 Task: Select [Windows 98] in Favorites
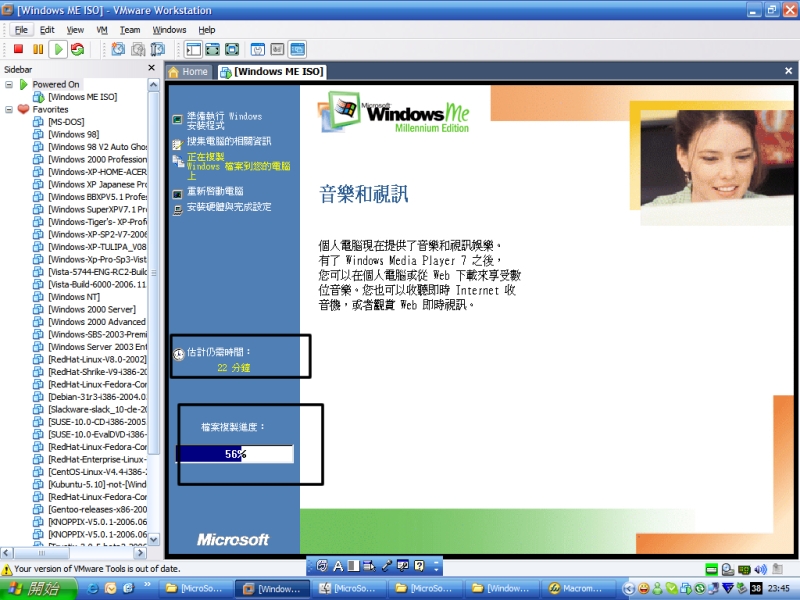coord(73,134)
